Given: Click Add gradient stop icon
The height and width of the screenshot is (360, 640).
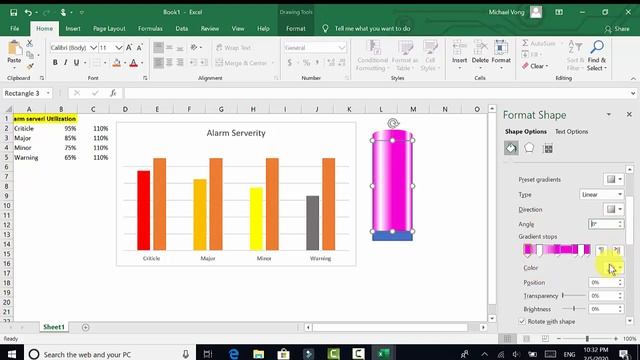Looking at the screenshot, I should pos(601,250).
